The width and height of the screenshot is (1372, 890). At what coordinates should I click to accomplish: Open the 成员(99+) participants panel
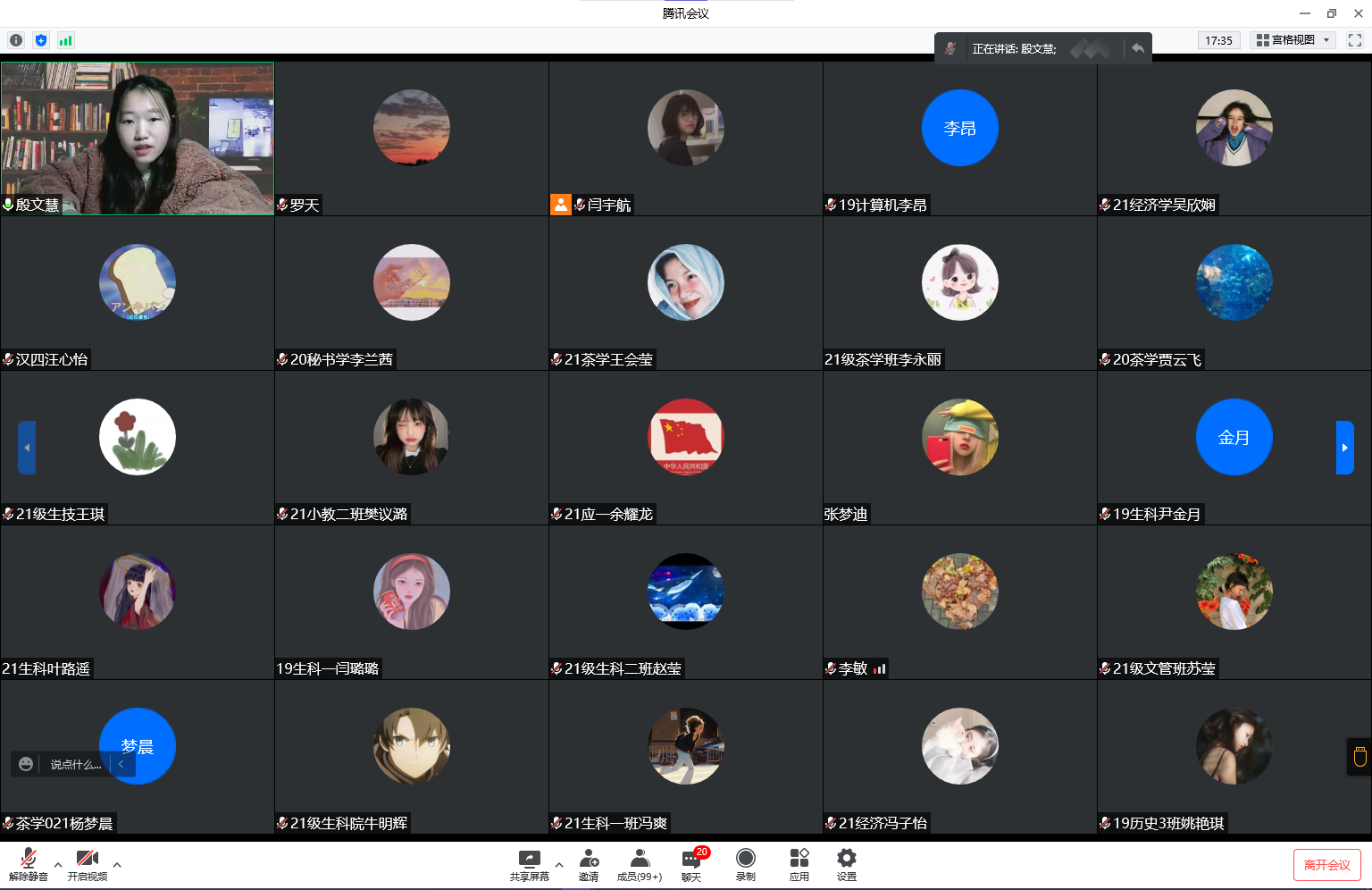tap(639, 864)
